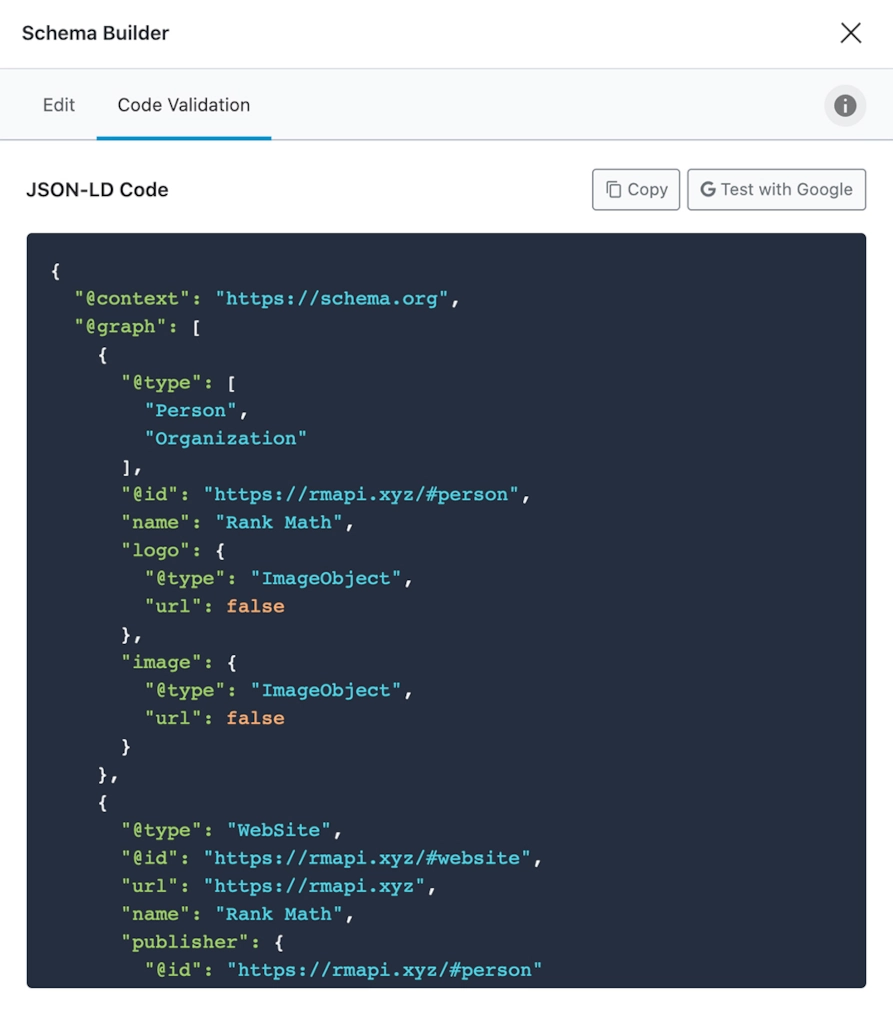This screenshot has width=893, height=1024.
Task: Click the "Rank Math" name under WebSite
Action: coord(279,914)
